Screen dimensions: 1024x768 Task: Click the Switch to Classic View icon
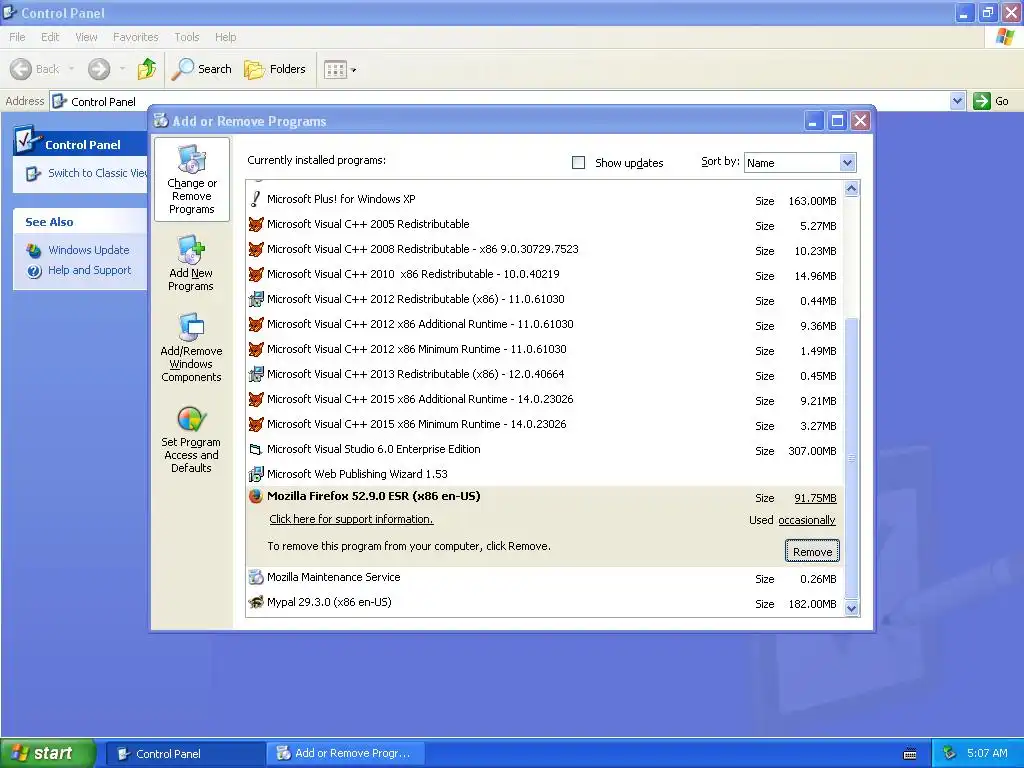[33, 174]
